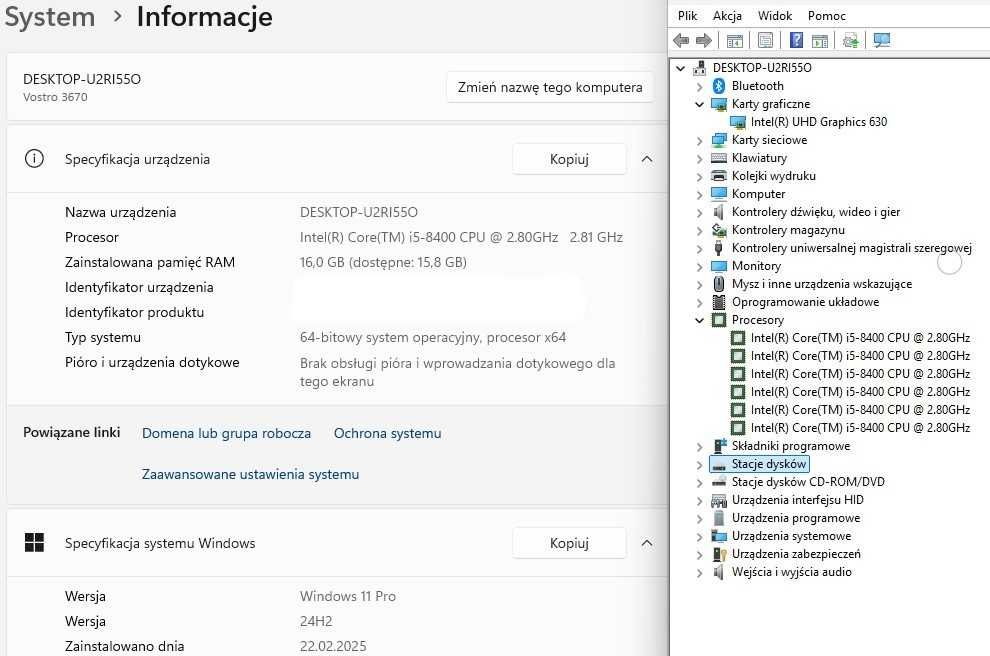
Task: Collapse the Karty graficzne tree branch
Action: pos(699,104)
